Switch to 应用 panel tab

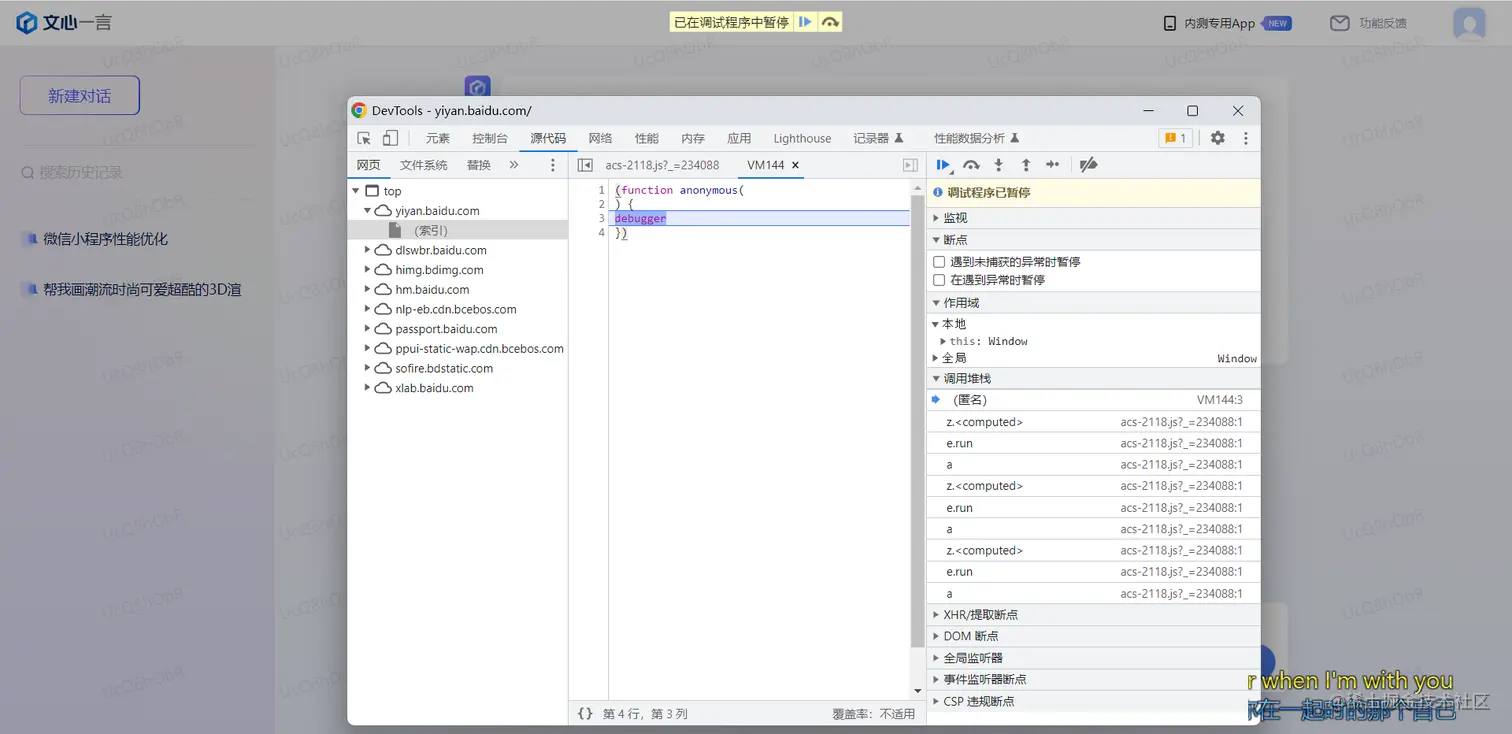[x=739, y=138]
